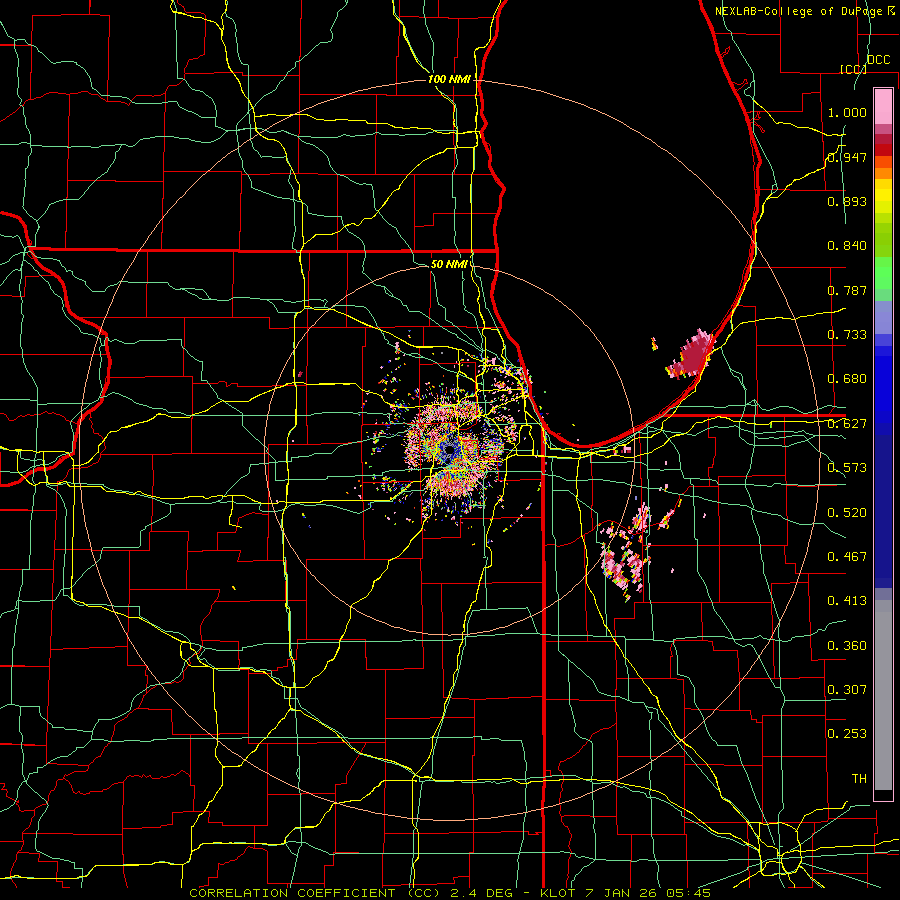Click the 0.680 scale value

(847, 379)
